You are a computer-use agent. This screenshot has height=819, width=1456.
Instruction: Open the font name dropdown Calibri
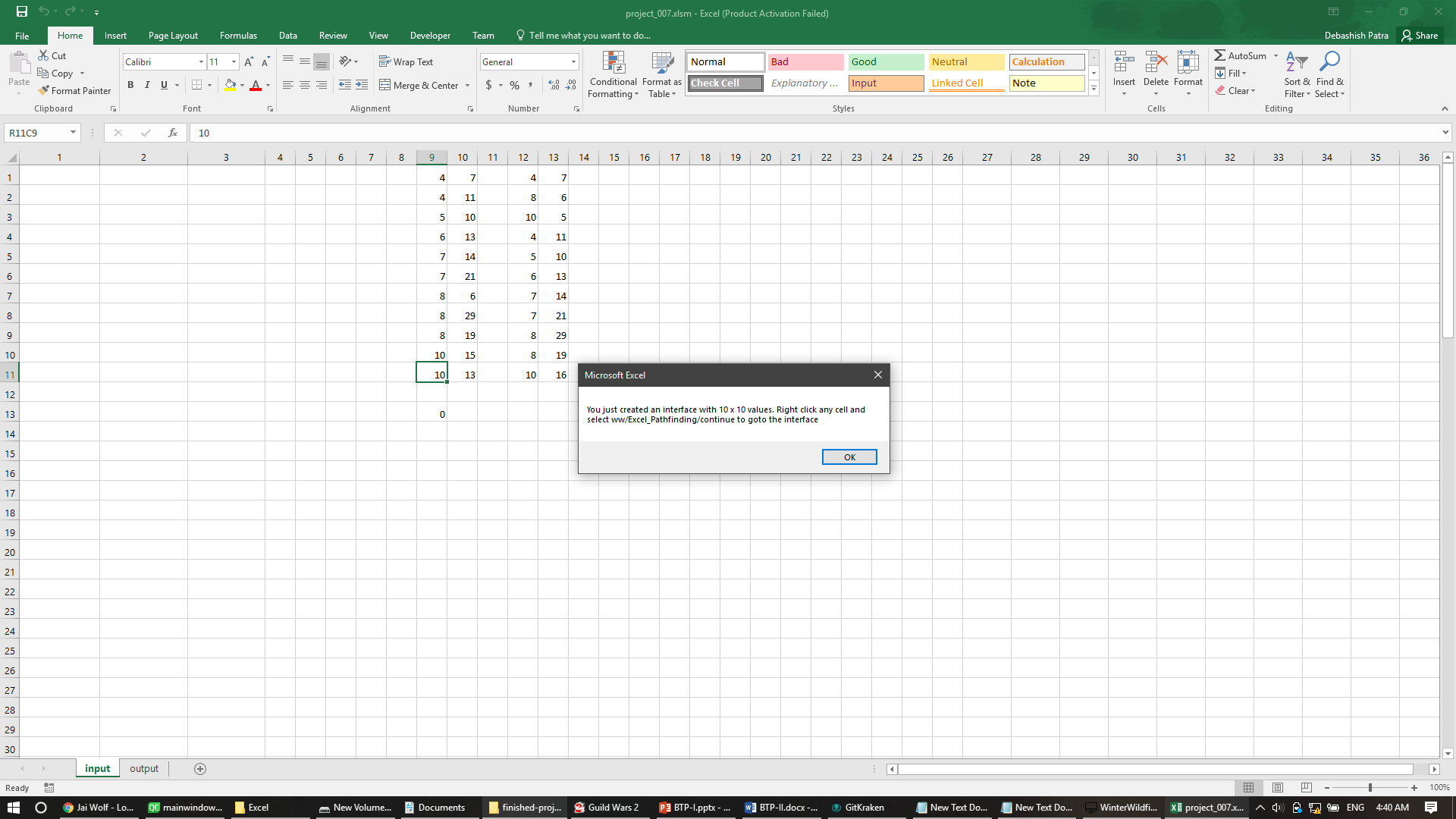(201, 61)
